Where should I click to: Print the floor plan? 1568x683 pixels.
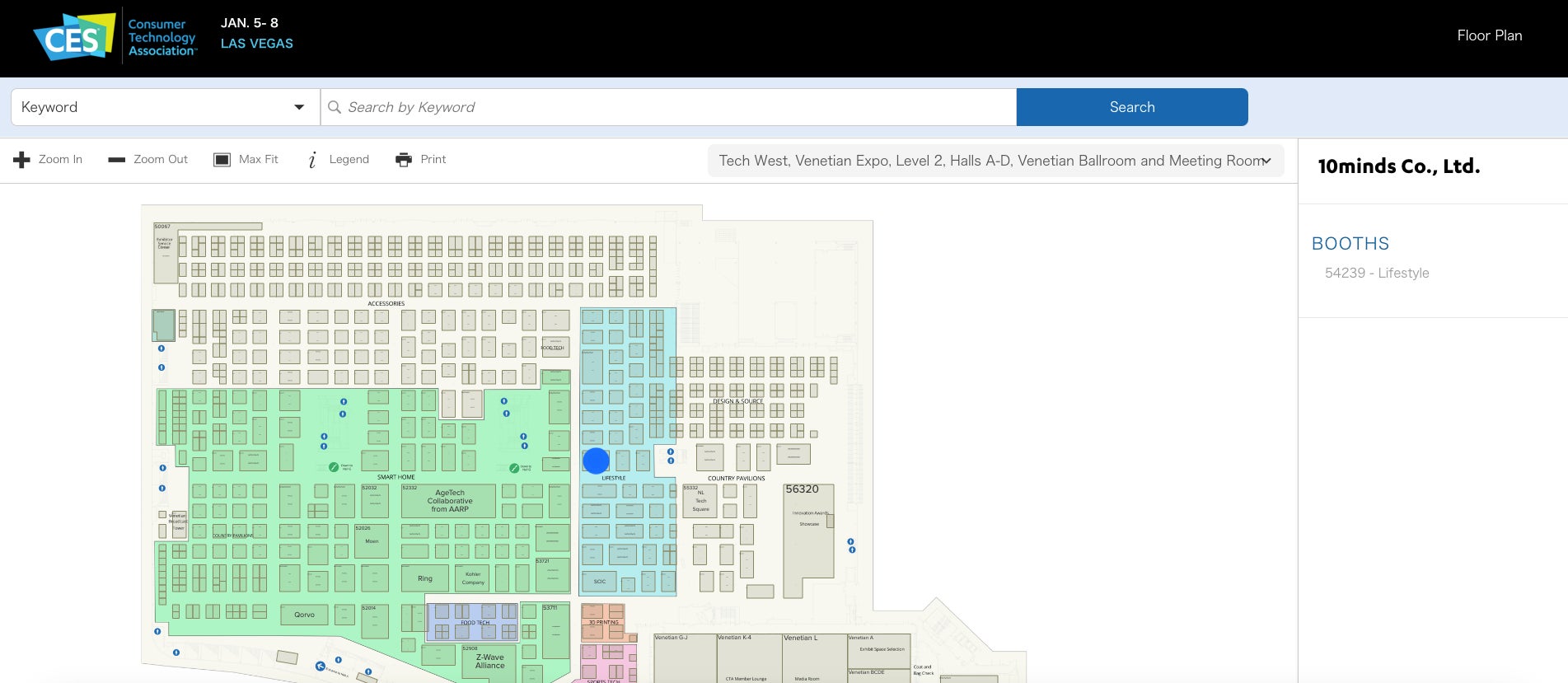tap(421, 160)
